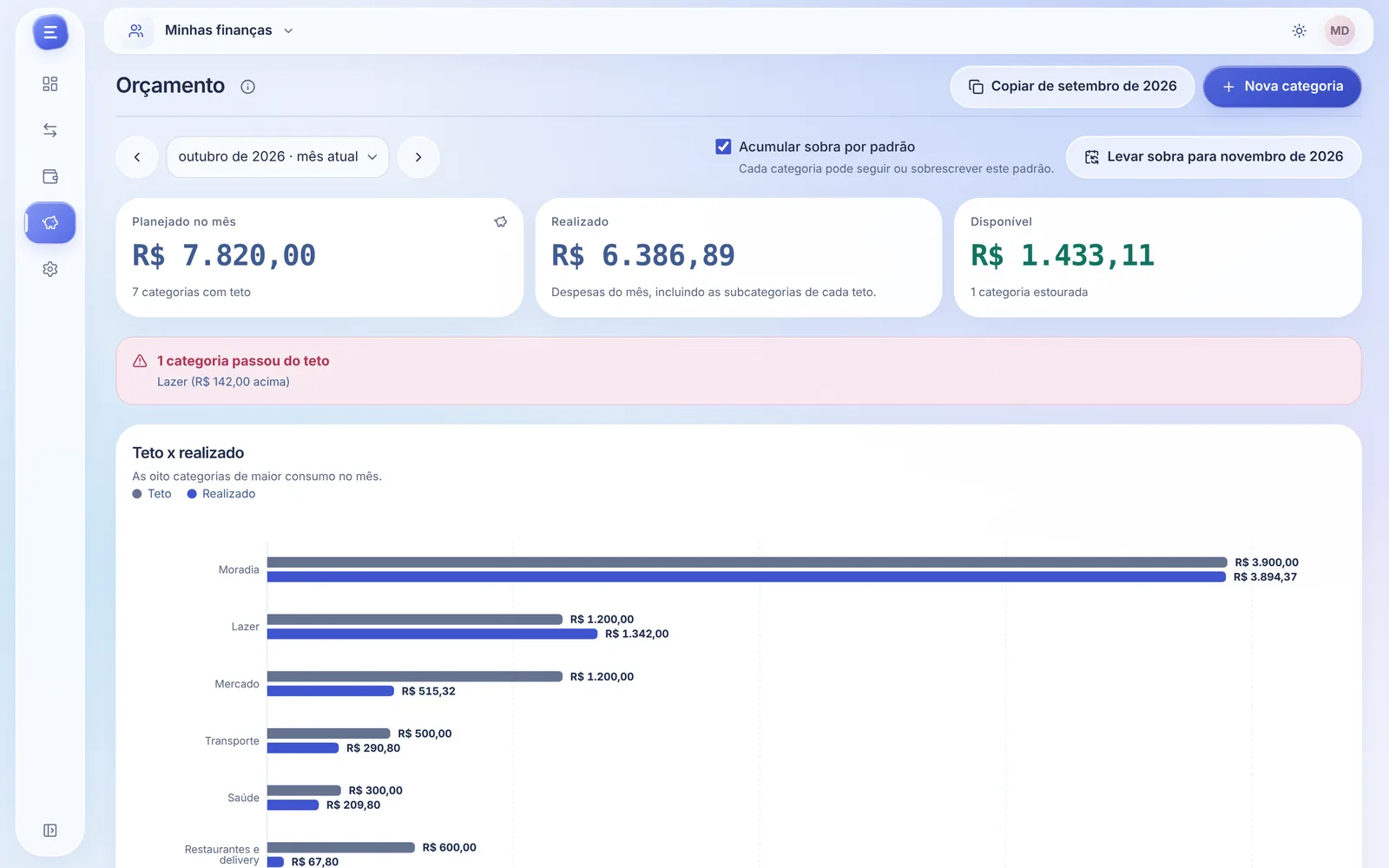Open the main menu logo button
The width and height of the screenshot is (1389, 868).
click(50, 33)
